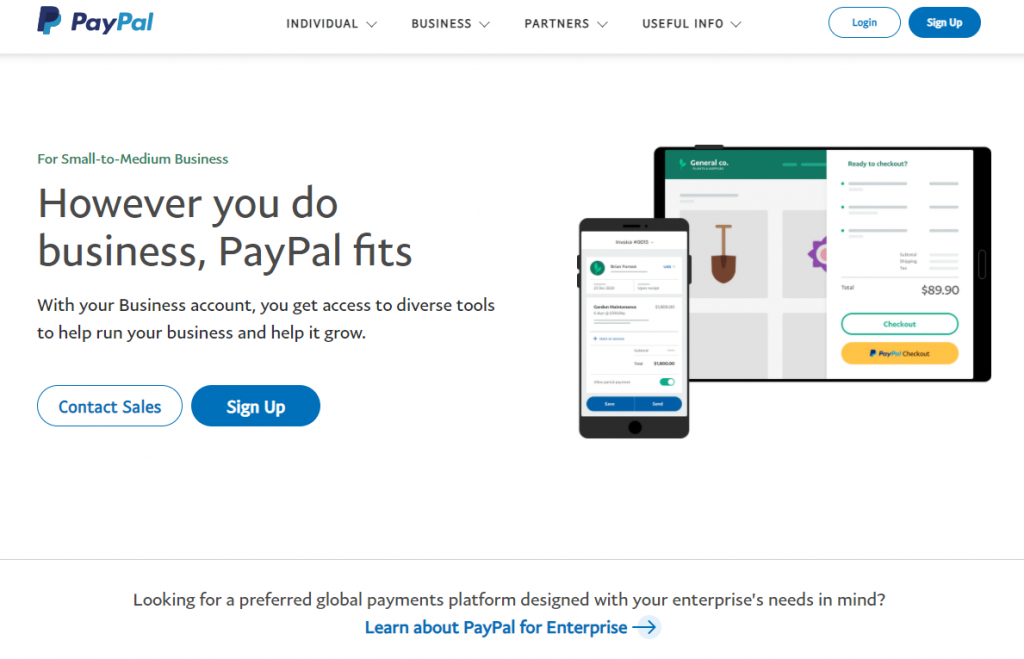The width and height of the screenshot is (1024, 659).
Task: Toggle the partial payment switch on phone
Action: 667,382
